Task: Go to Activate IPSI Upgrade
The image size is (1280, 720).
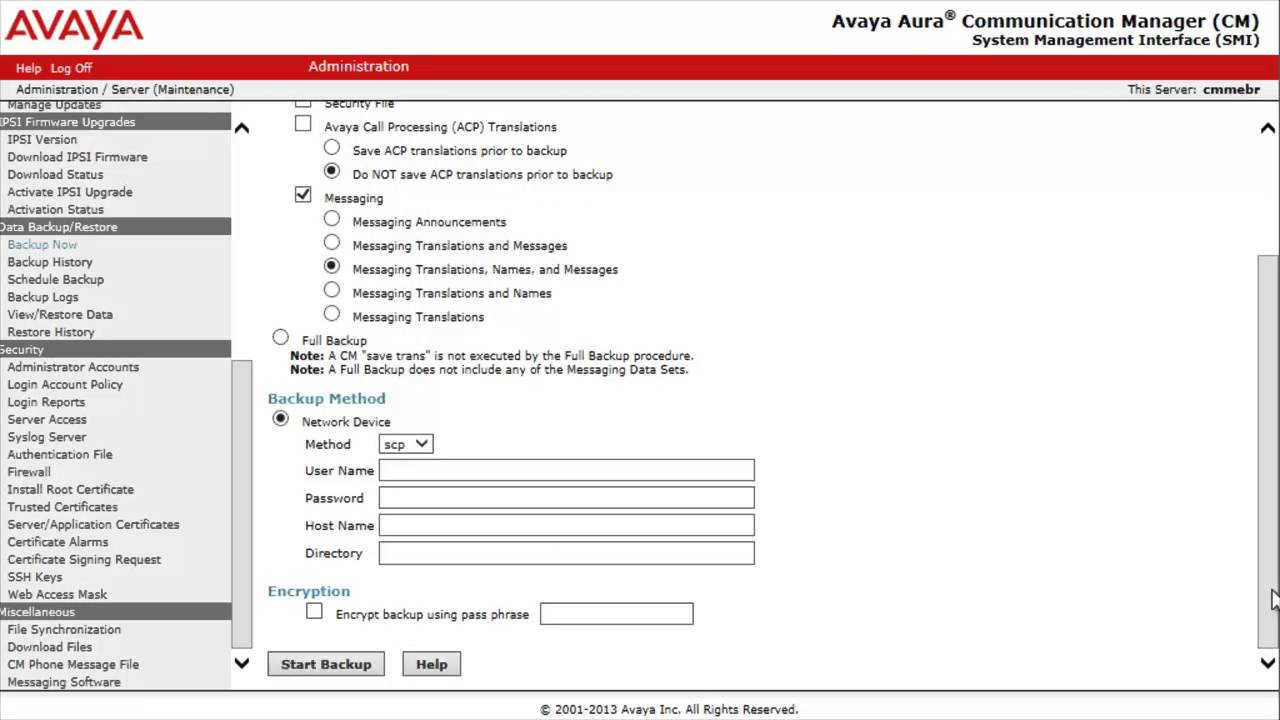Action: click(70, 192)
